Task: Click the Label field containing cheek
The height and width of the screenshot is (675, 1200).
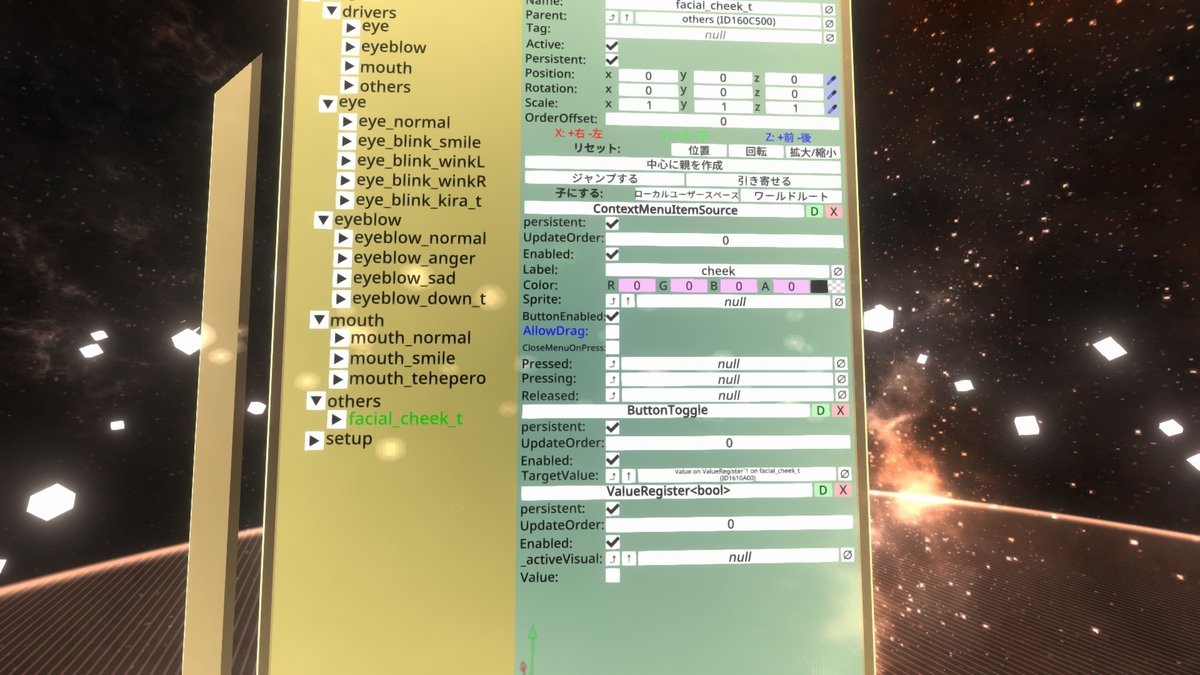Action: (x=718, y=271)
